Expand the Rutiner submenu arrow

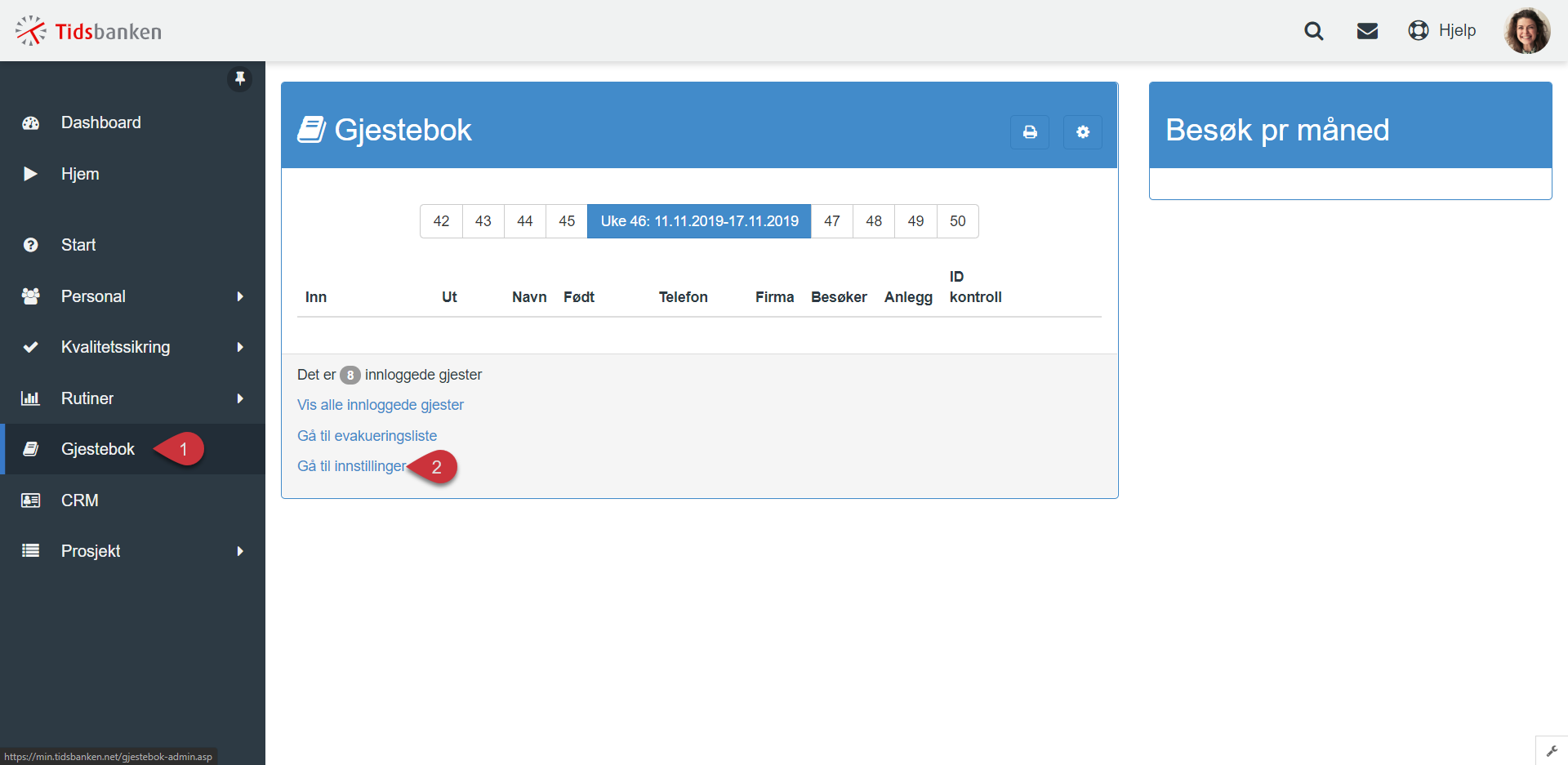coord(240,398)
